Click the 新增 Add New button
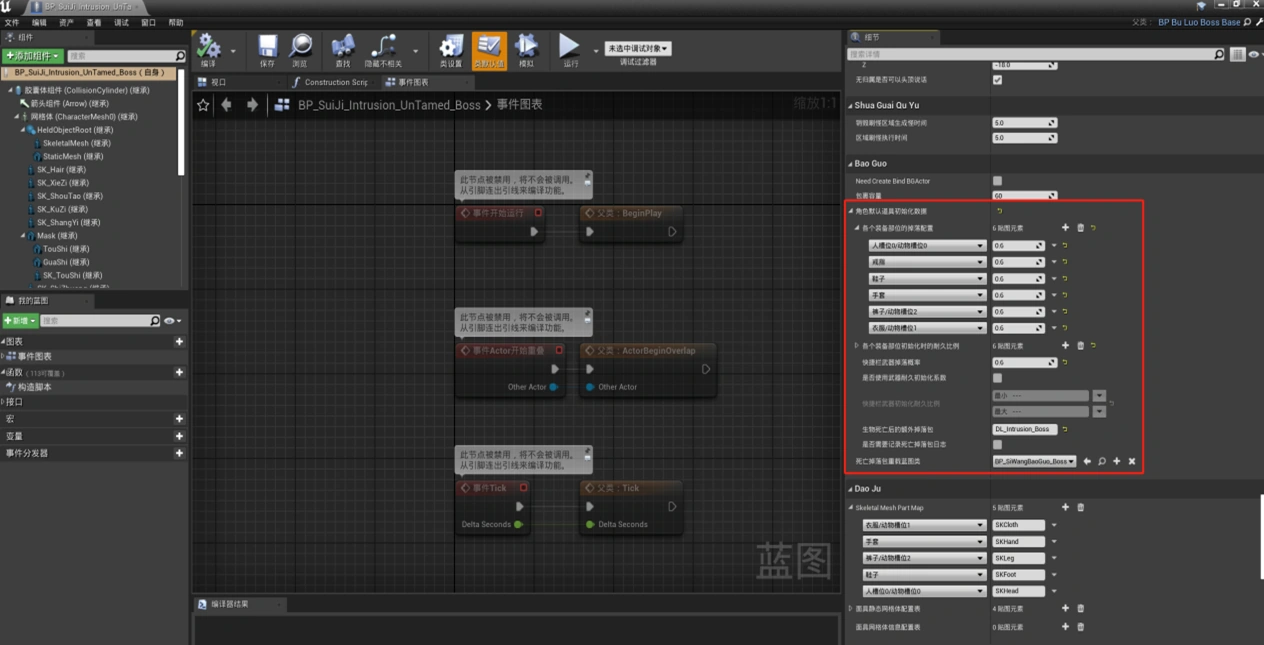This screenshot has width=1264, height=645. click(20, 320)
